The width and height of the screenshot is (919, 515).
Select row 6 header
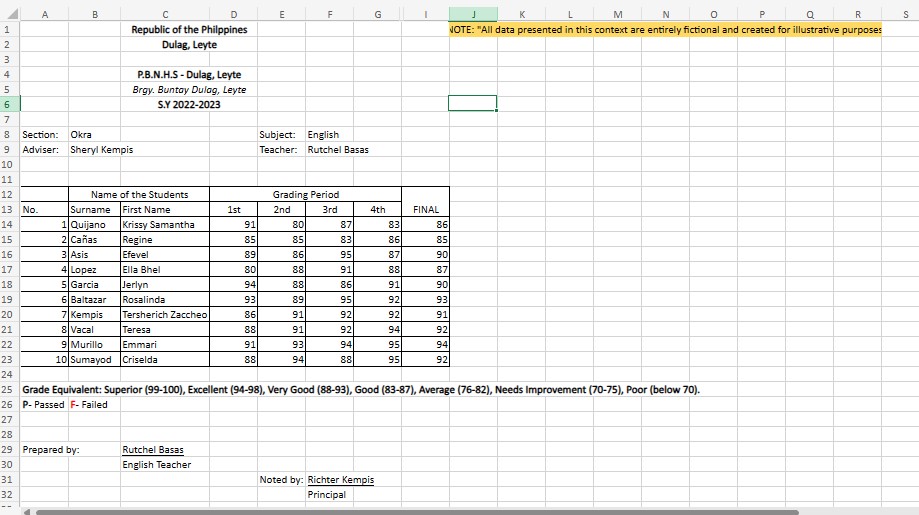tap(7, 104)
